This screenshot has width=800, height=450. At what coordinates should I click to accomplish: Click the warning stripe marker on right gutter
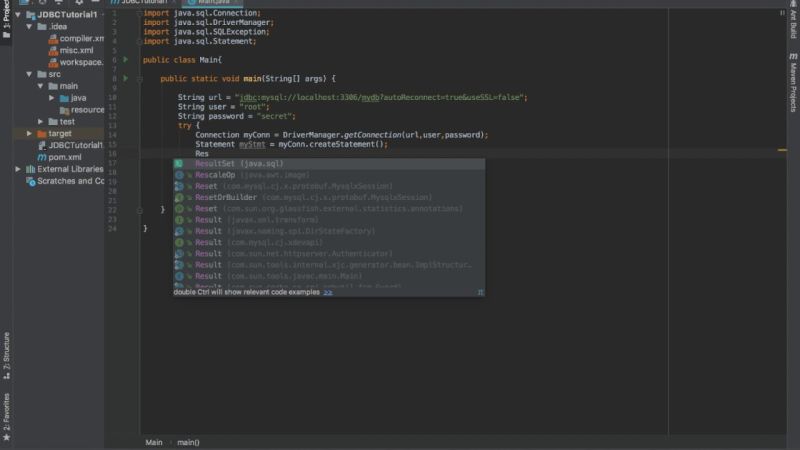[782, 150]
